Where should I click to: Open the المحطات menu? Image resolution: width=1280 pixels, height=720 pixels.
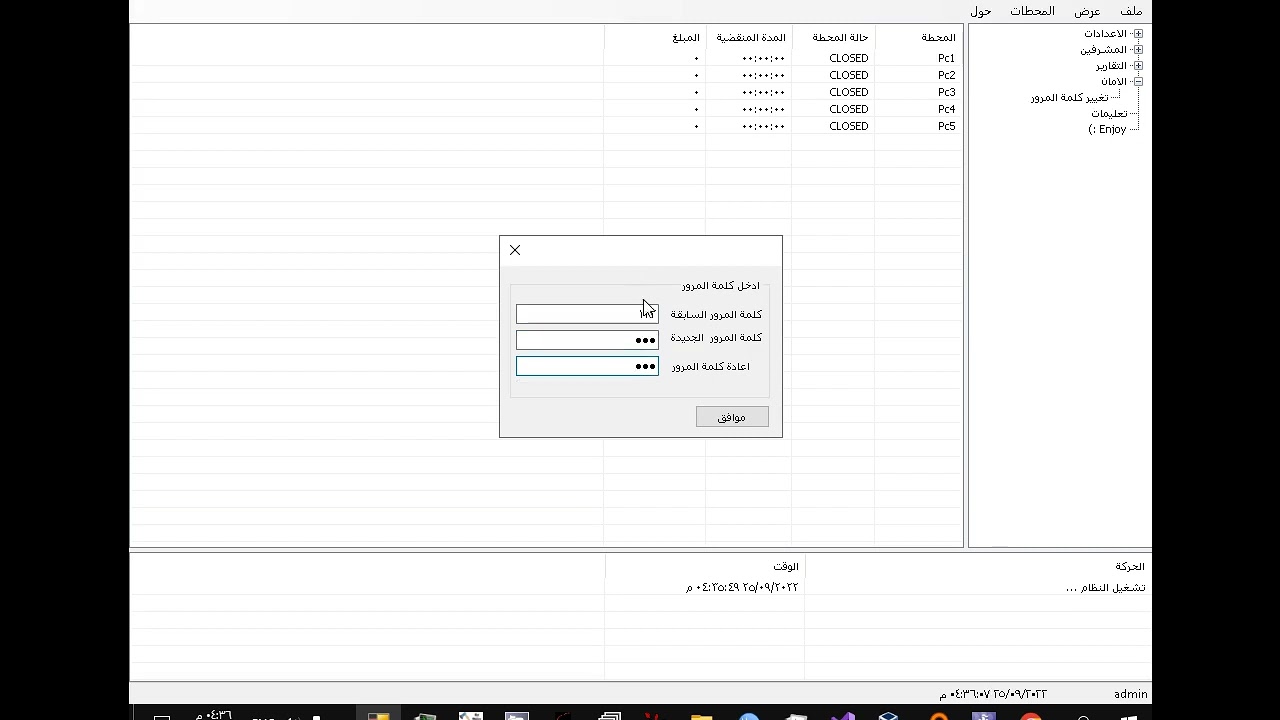click(x=1032, y=11)
